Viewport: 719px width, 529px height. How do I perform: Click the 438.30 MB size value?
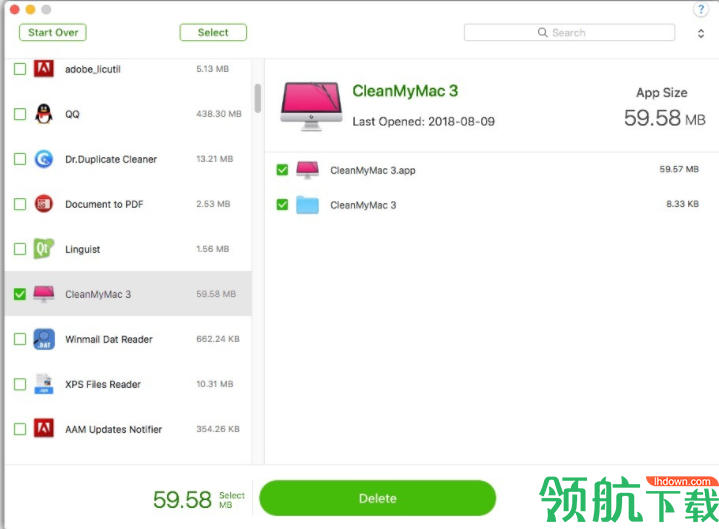tap(219, 114)
